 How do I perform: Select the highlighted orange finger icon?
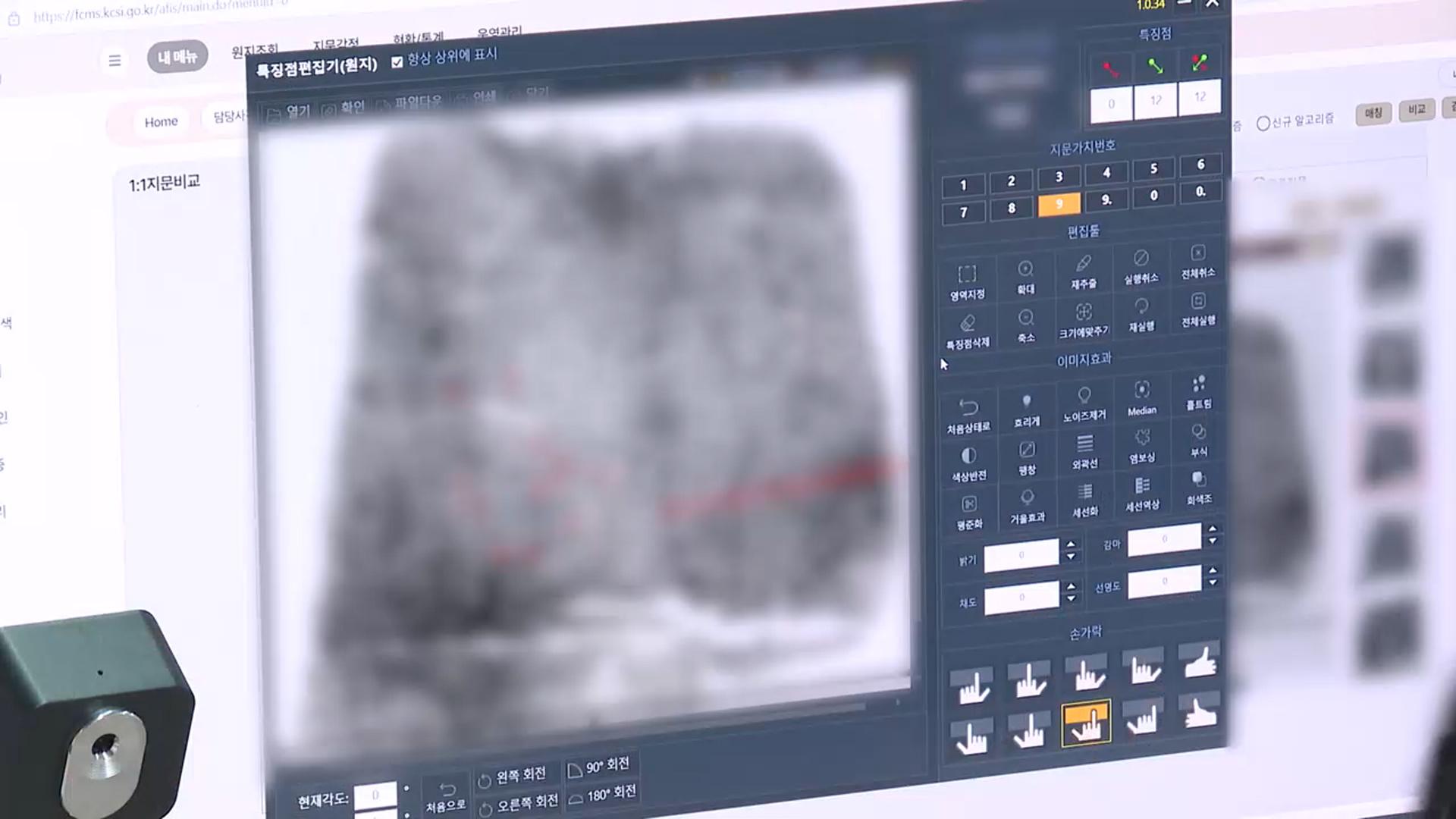(x=1086, y=723)
